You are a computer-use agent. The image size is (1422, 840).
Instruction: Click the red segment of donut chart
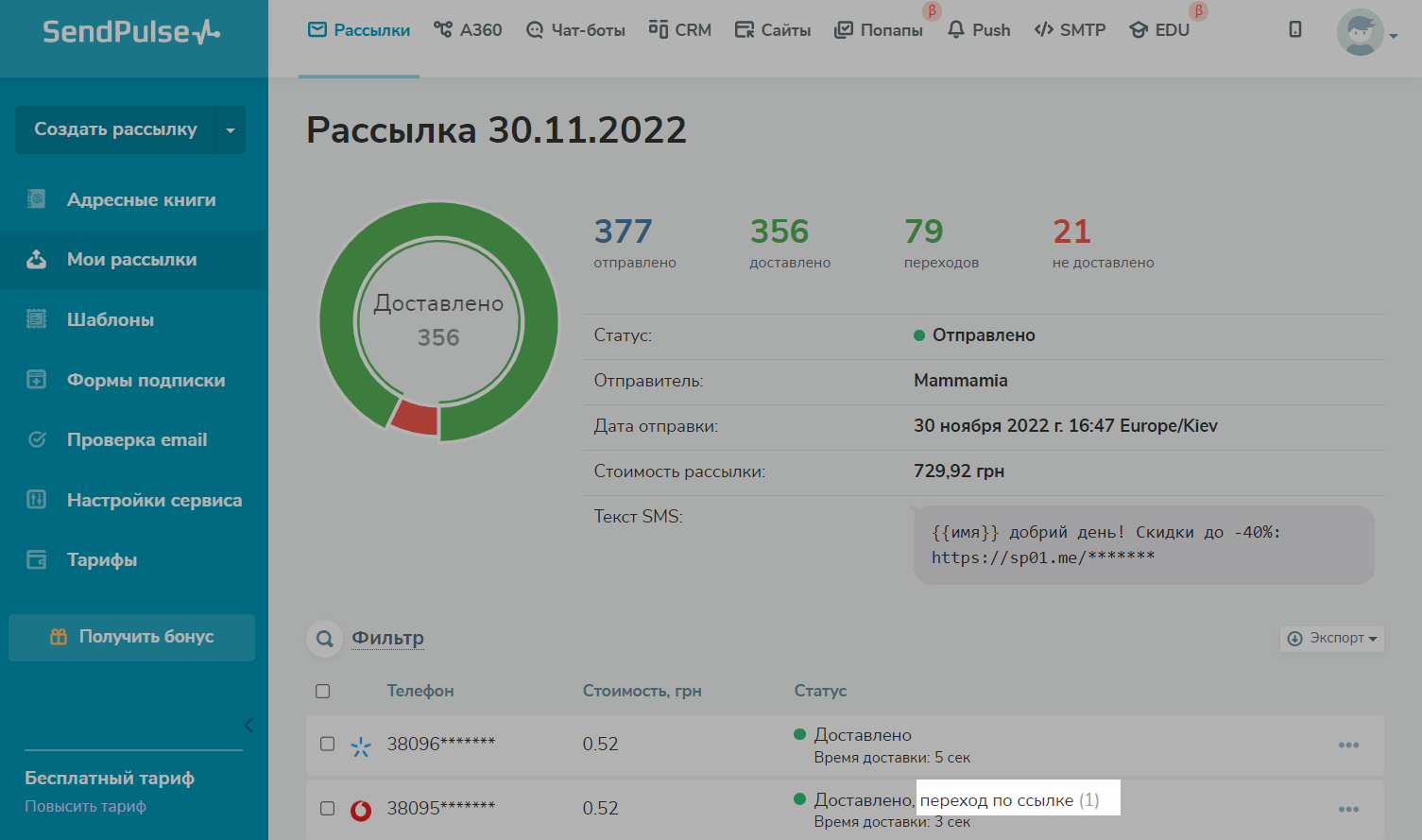416,417
